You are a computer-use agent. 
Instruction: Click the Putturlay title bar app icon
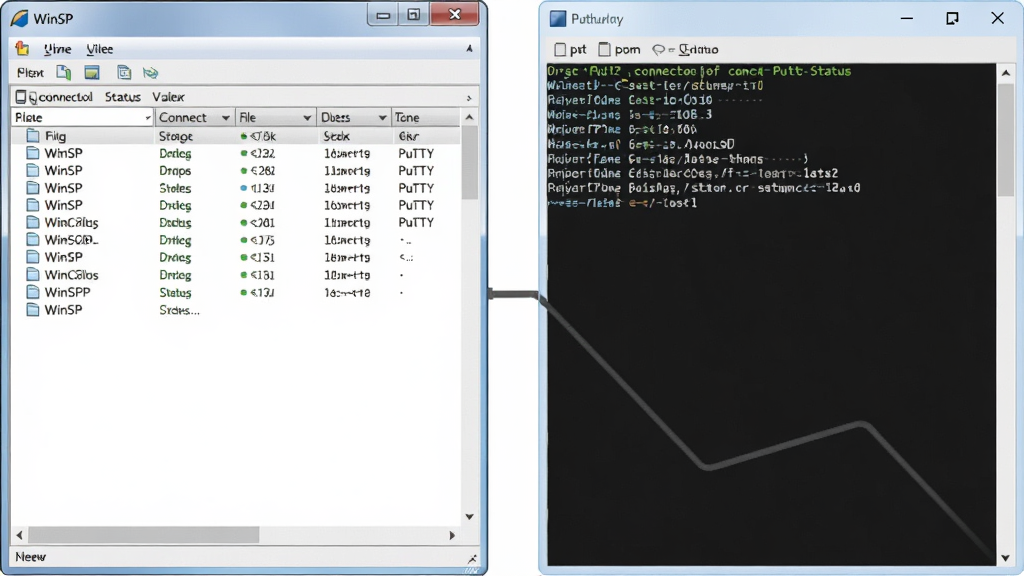[558, 19]
